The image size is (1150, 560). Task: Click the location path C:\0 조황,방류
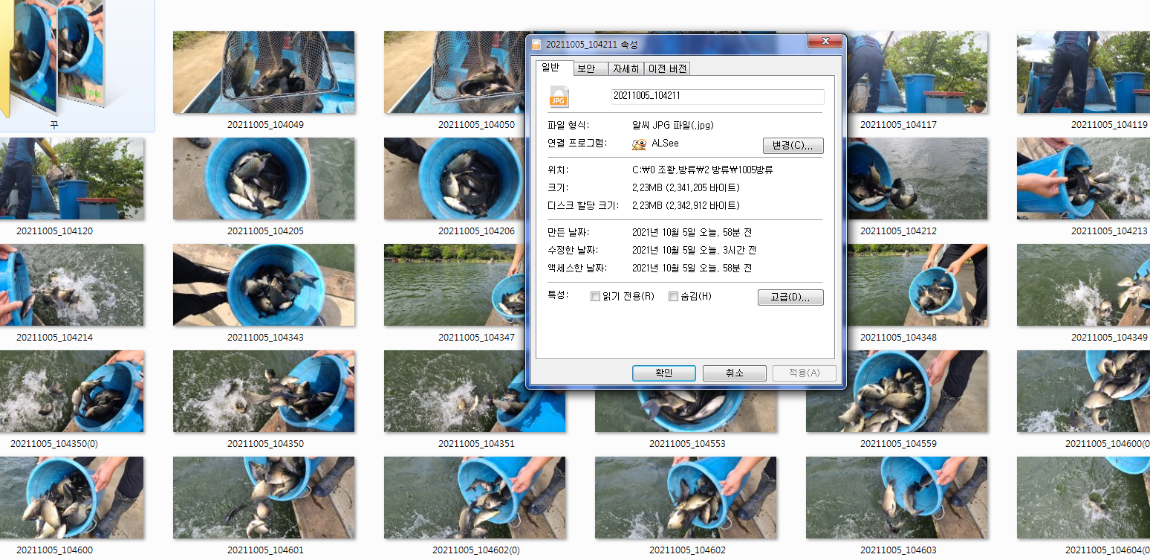(x=703, y=170)
